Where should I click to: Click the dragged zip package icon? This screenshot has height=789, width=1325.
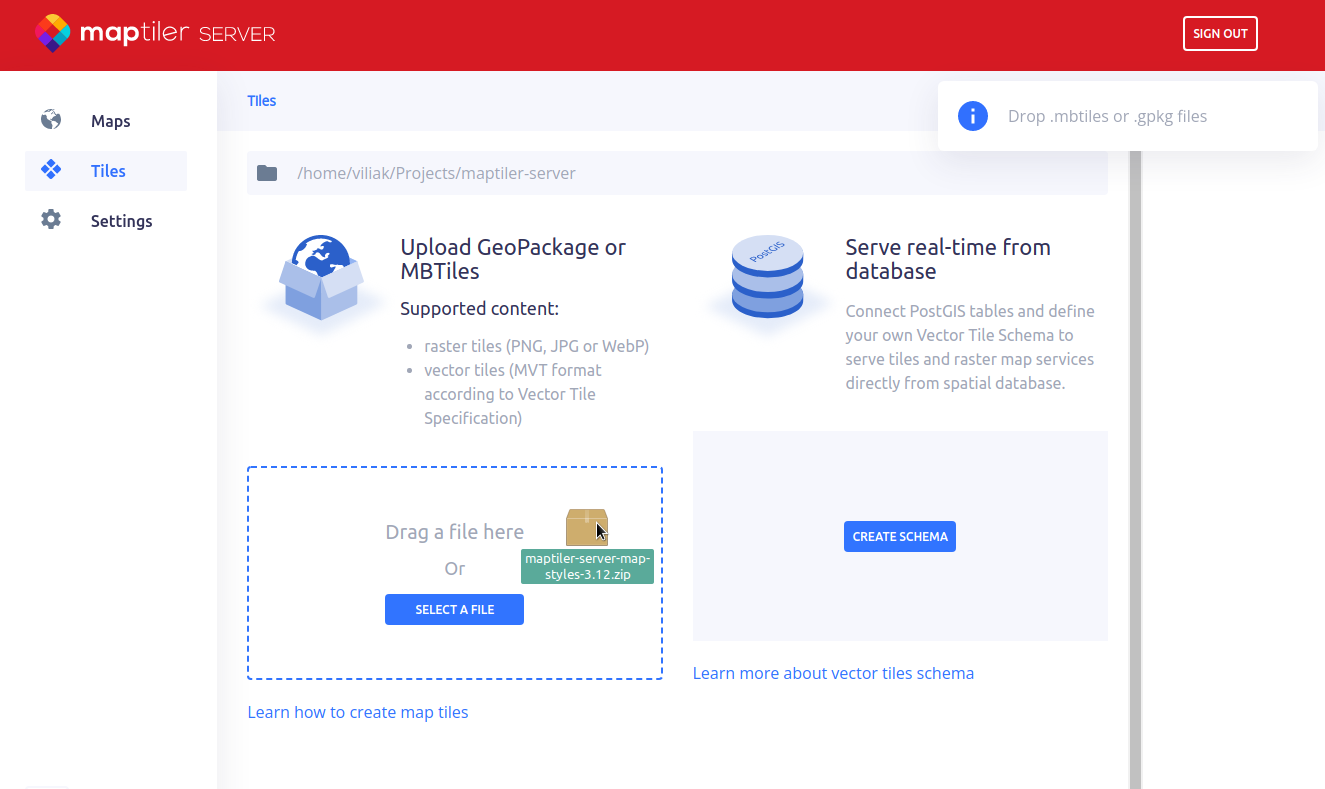pos(586,527)
